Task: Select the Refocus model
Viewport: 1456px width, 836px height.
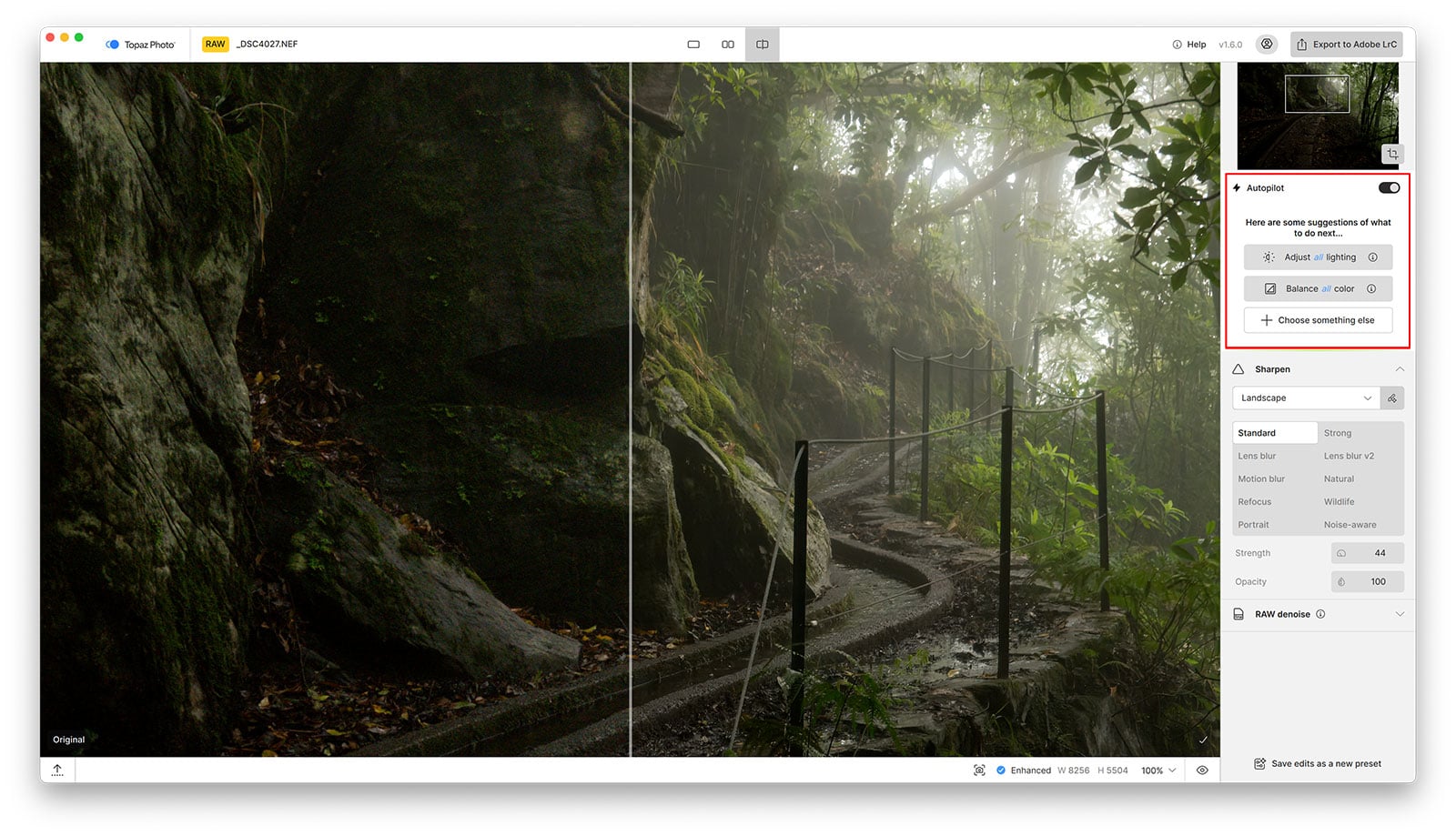Action: point(1255,501)
